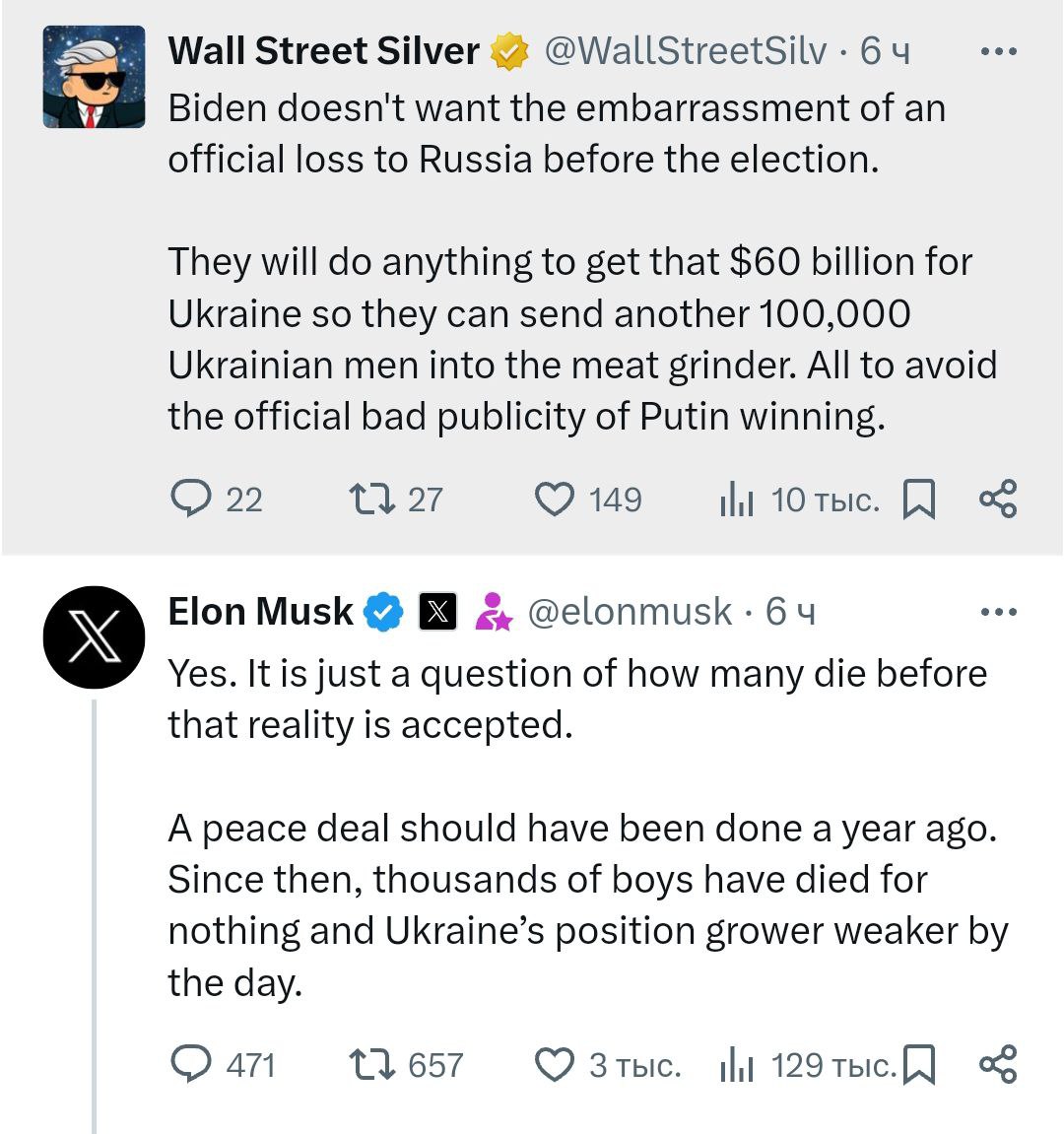The height and width of the screenshot is (1134, 1064).
Task: Open the @elonmusk handle link
Action: [x=631, y=612]
